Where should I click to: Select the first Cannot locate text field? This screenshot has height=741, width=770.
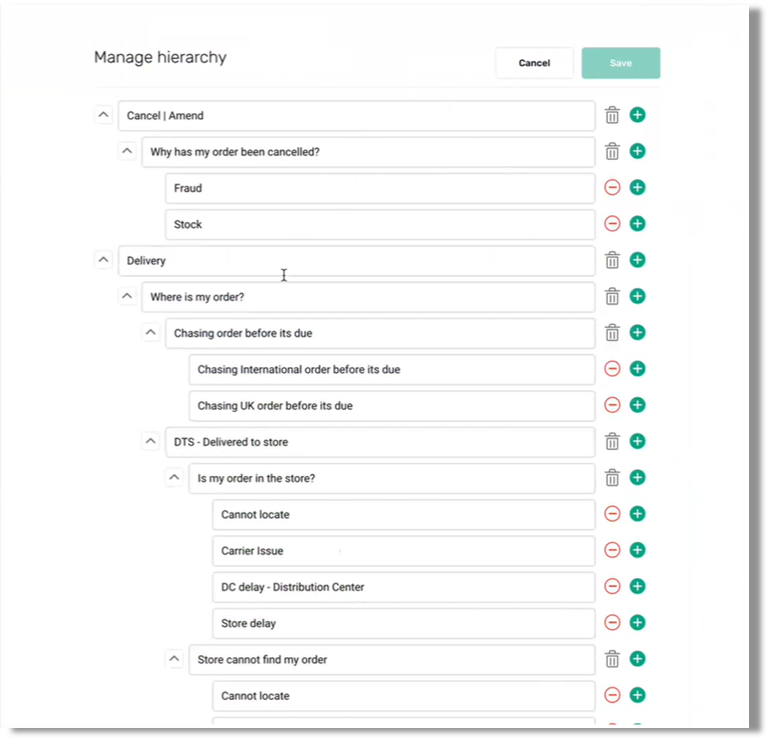[402, 514]
